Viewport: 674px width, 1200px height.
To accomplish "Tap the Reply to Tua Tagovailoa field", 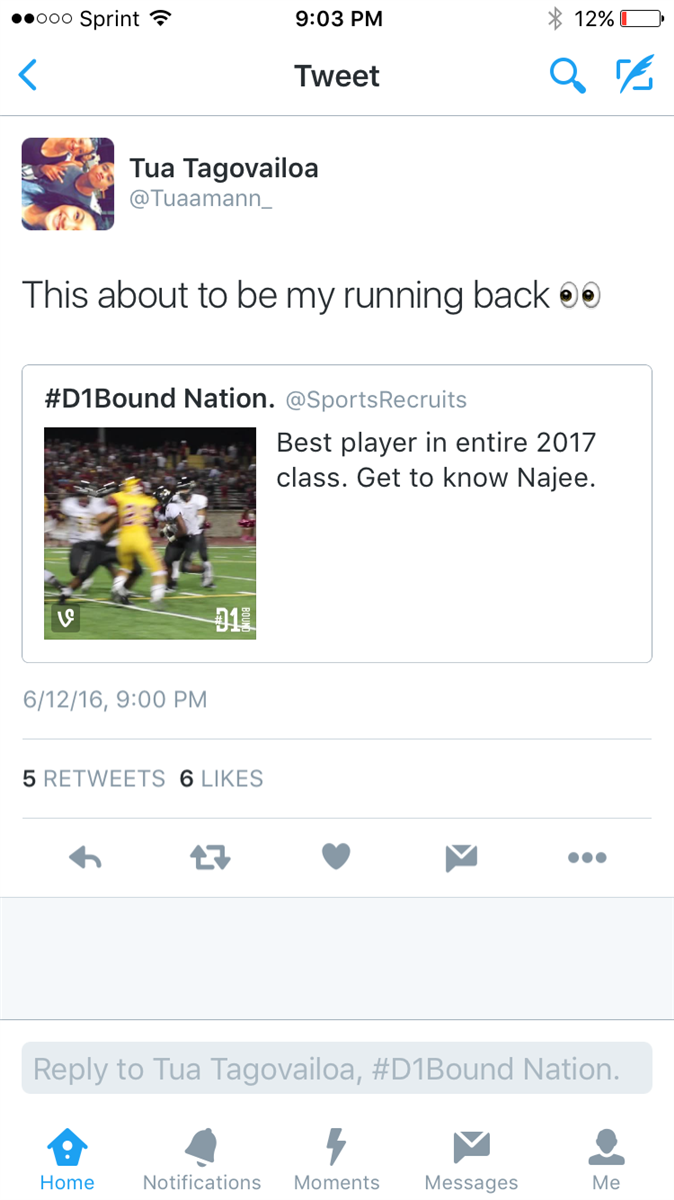I will 337,1068.
